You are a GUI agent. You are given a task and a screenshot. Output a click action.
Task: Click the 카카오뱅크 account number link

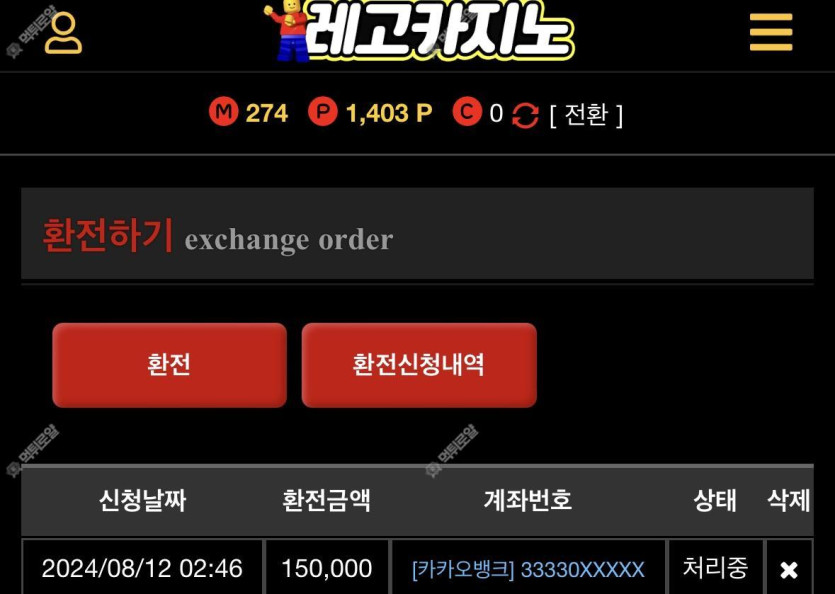coord(528,569)
